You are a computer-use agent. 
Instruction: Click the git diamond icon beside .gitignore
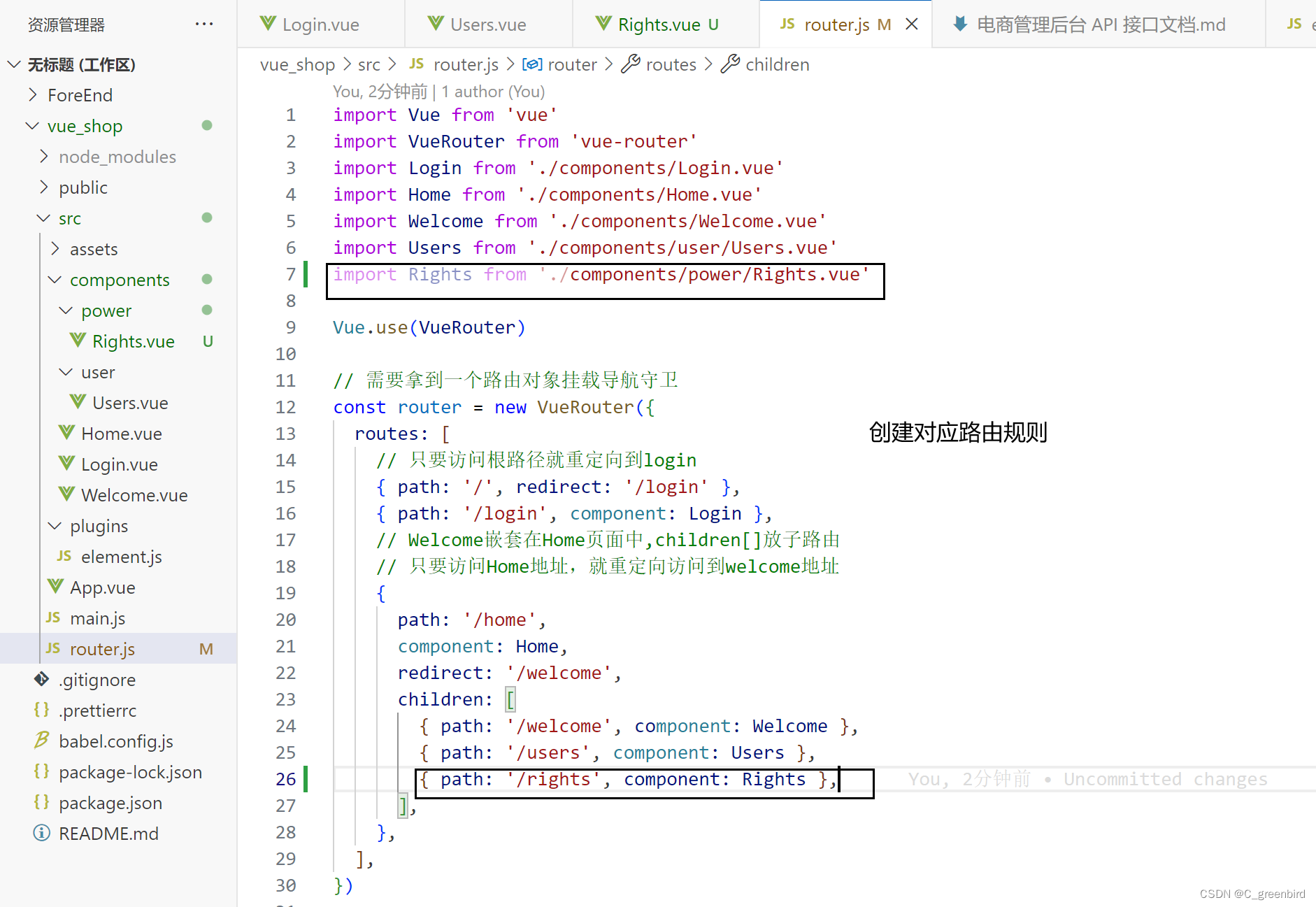tap(42, 679)
